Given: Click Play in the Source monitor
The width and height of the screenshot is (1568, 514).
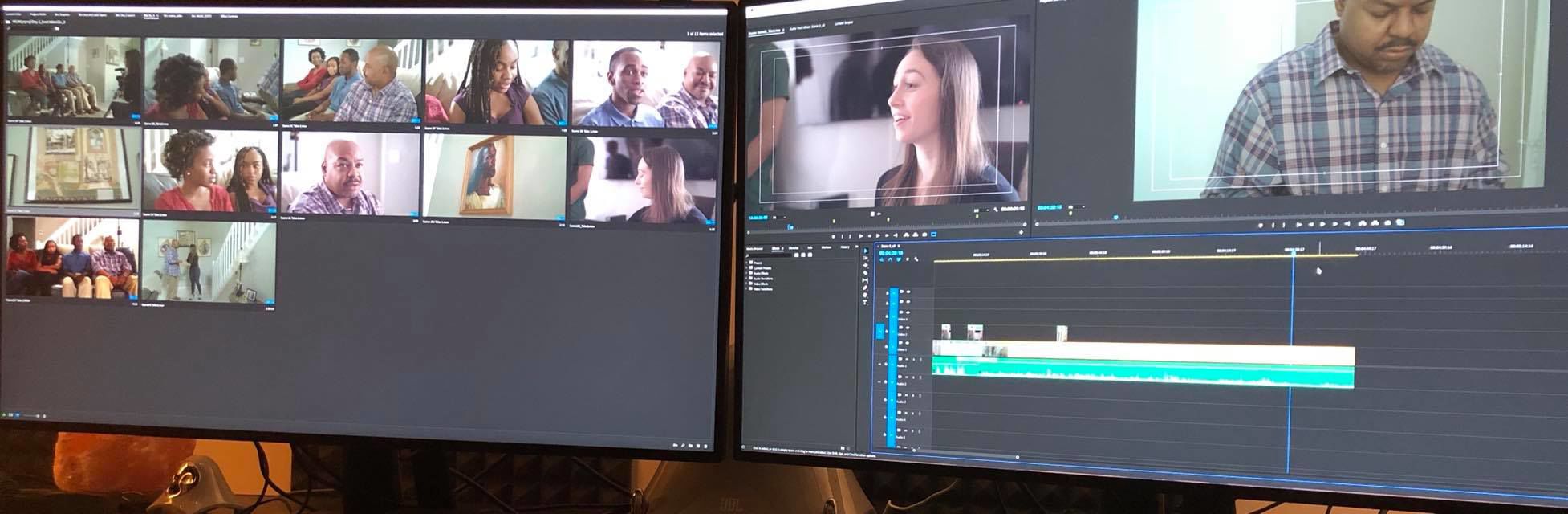Looking at the screenshot, I should [x=878, y=235].
